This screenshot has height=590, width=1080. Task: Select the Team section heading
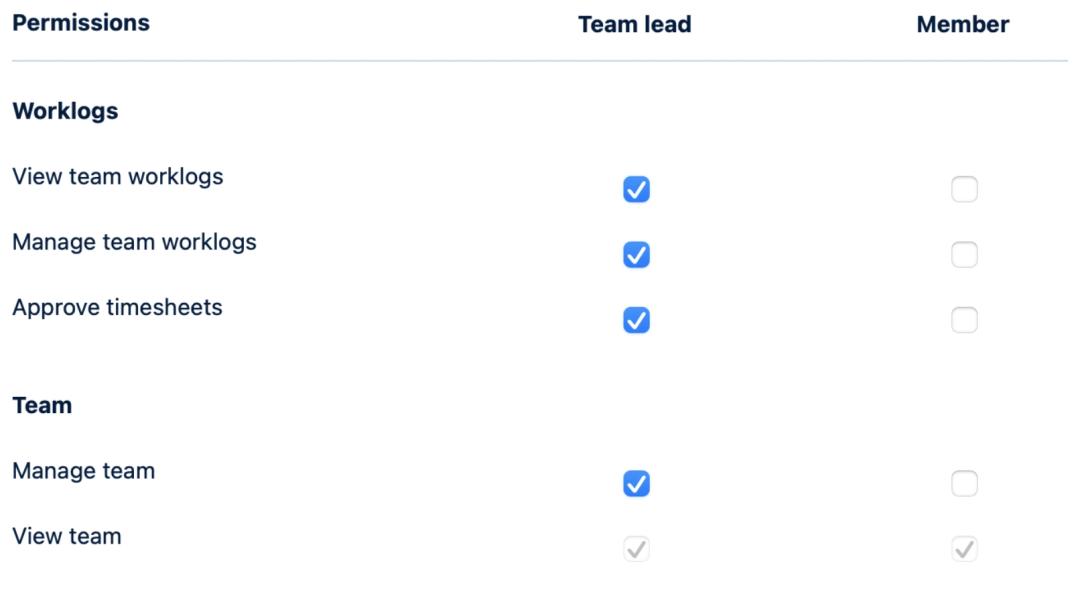pyautogui.click(x=42, y=405)
